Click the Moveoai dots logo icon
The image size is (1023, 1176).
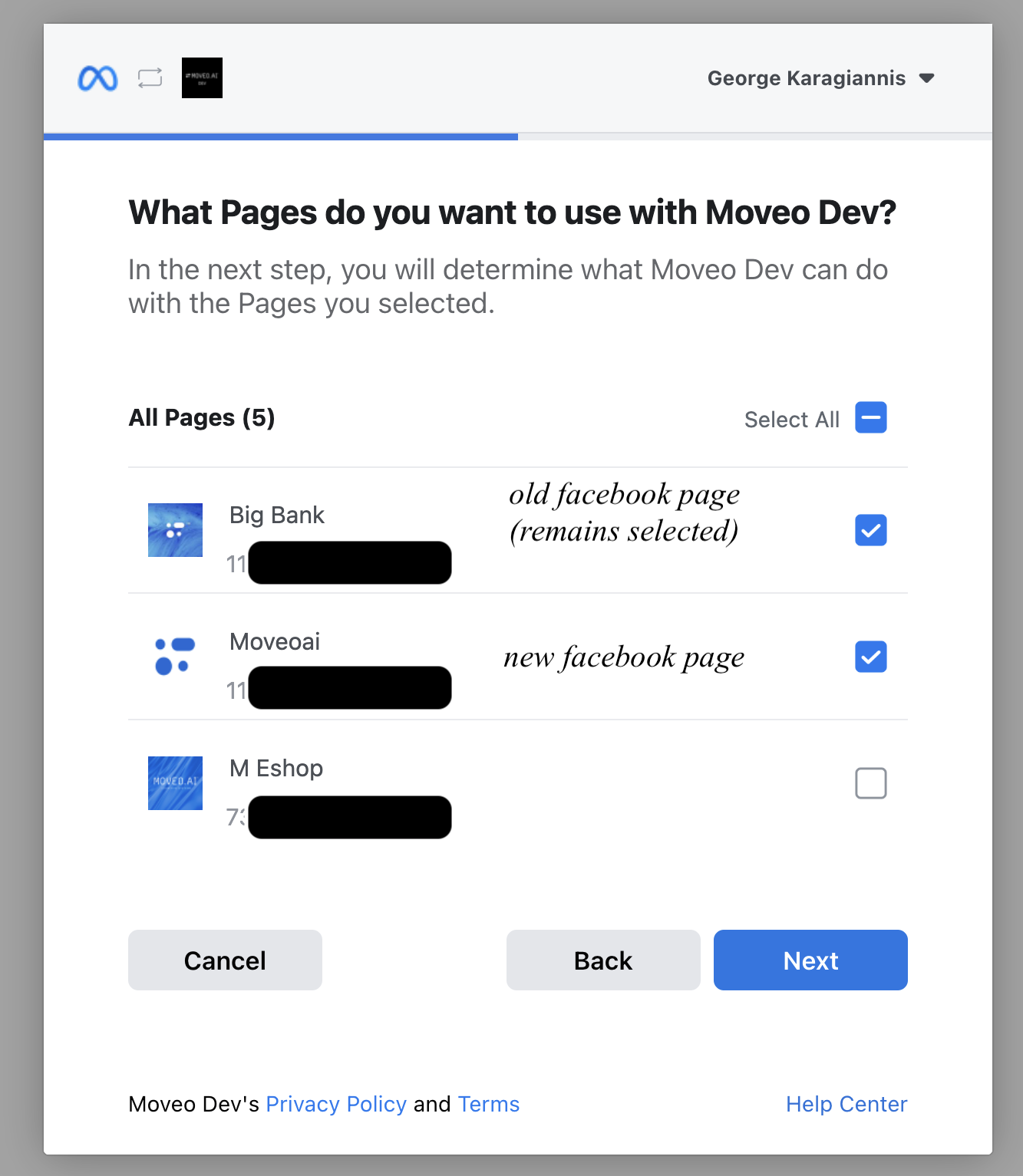[175, 657]
